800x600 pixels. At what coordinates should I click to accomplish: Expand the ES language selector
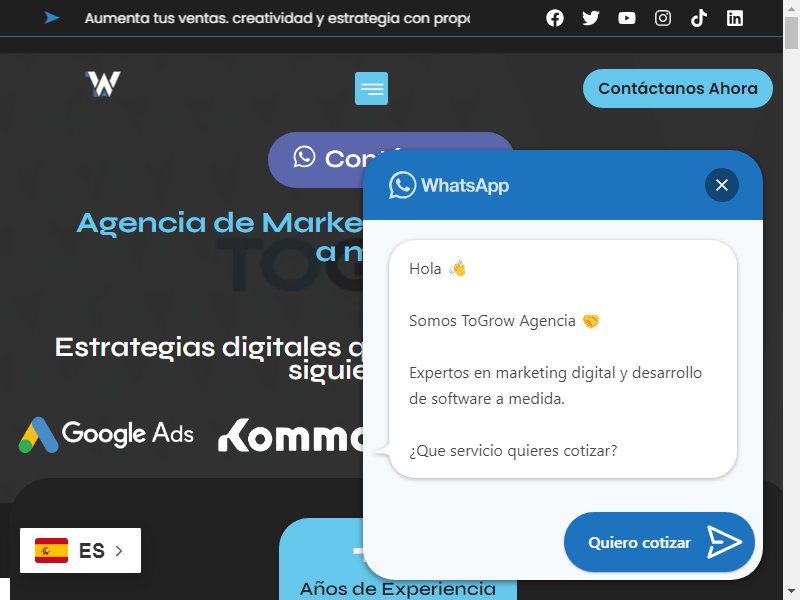(x=81, y=551)
